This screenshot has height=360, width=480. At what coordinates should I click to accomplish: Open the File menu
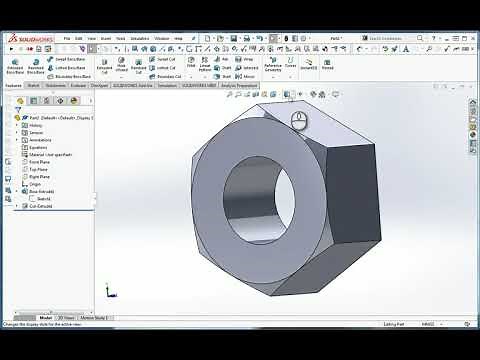(67, 38)
